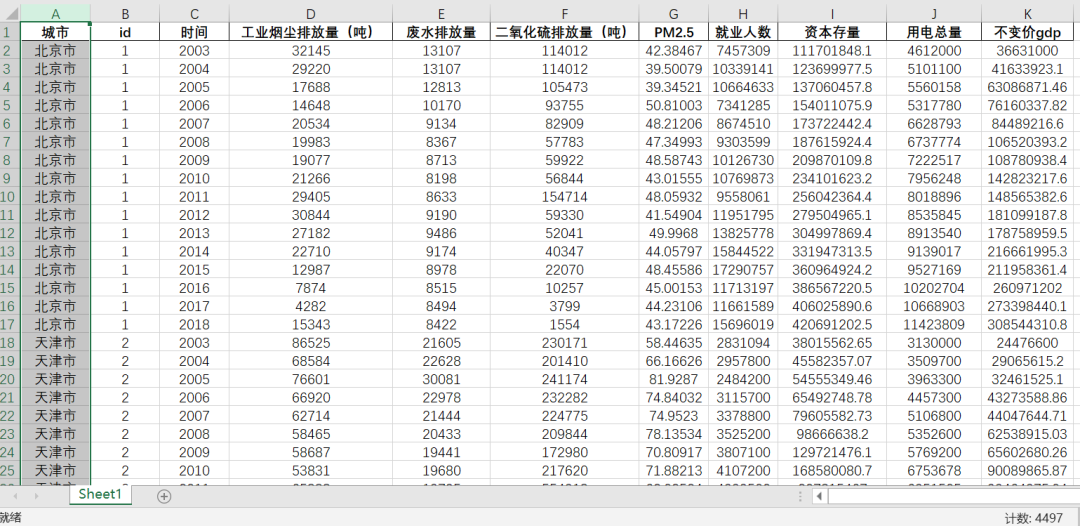Select row 10 header
The height and width of the screenshot is (526, 1080).
click(x=10, y=196)
